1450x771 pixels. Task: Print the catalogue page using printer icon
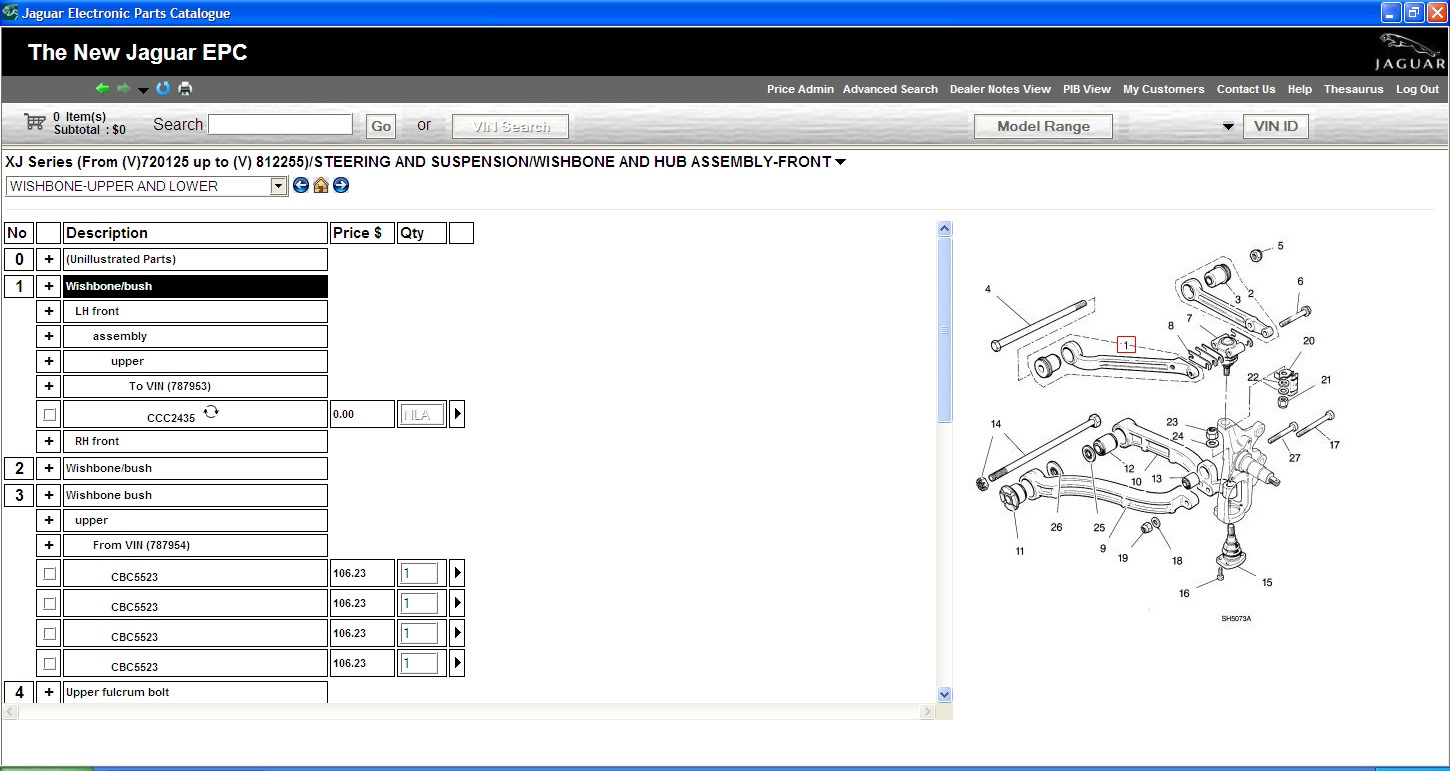tap(185, 89)
